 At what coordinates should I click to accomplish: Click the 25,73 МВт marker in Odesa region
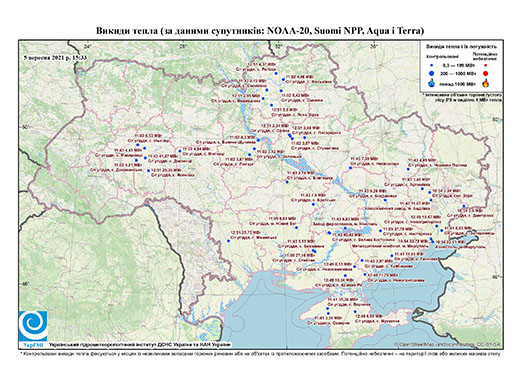229,241
